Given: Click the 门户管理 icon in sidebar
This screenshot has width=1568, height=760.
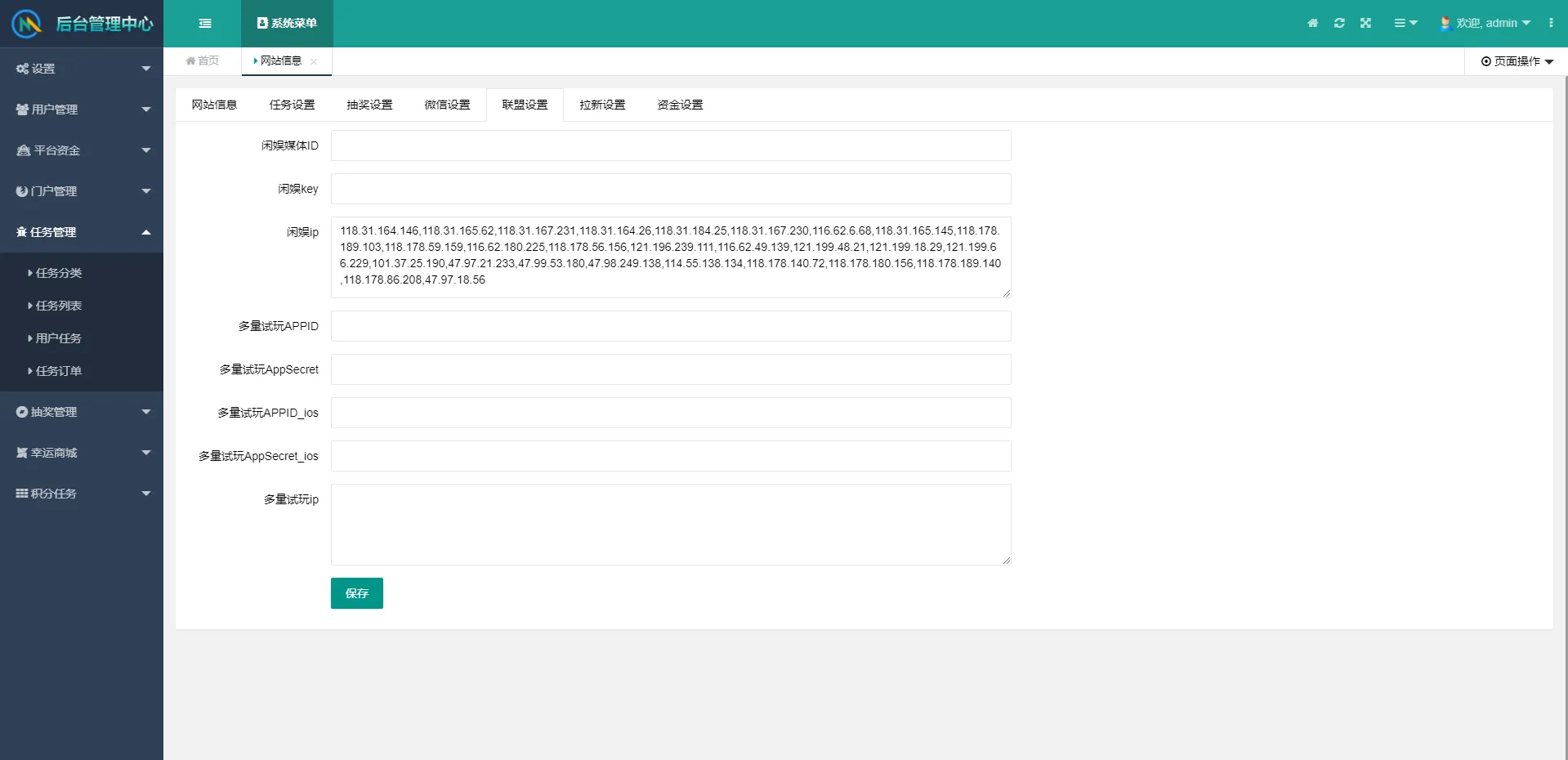Looking at the screenshot, I should coord(22,191).
